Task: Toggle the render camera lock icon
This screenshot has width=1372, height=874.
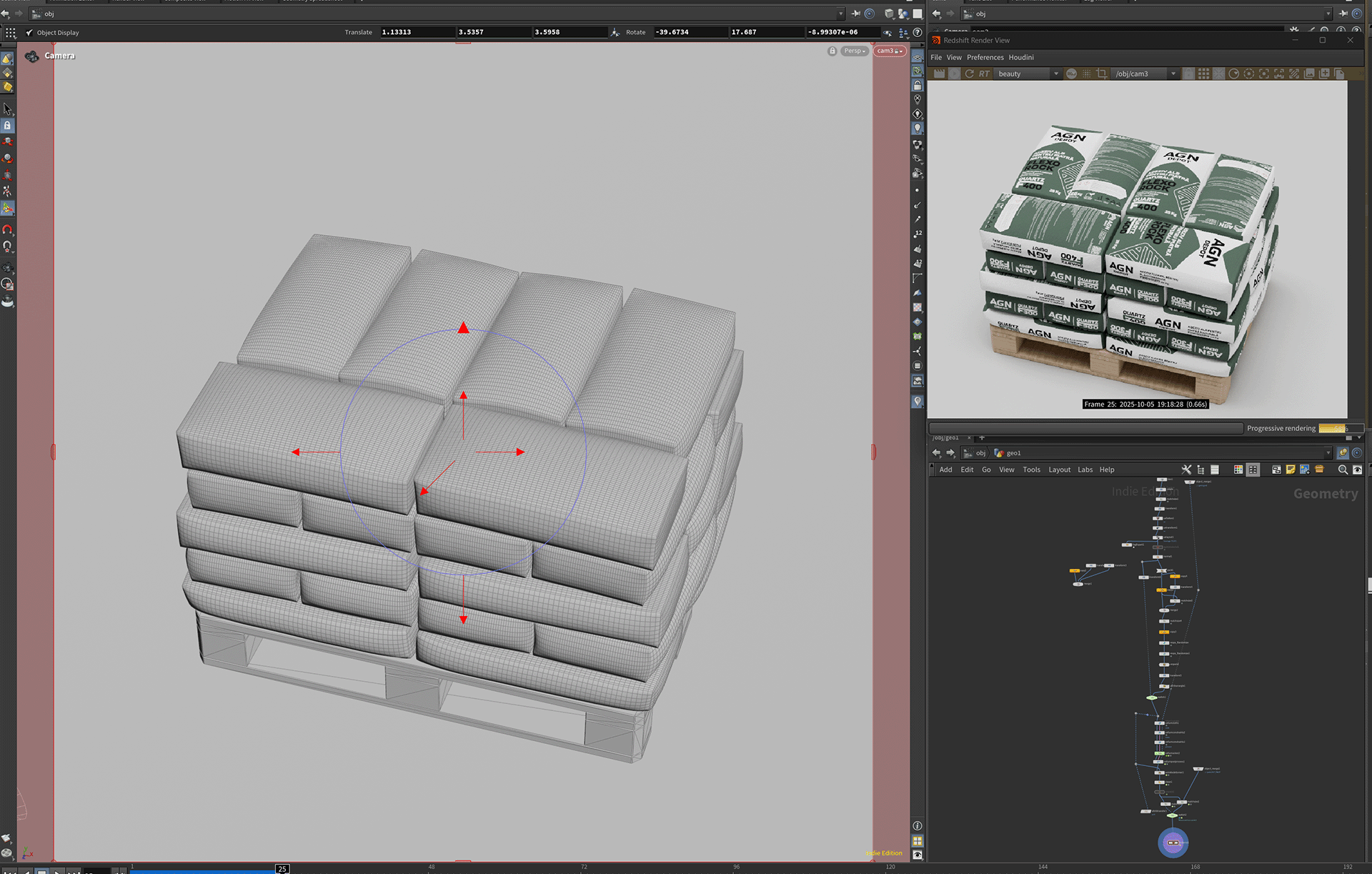Action: tap(1188, 74)
